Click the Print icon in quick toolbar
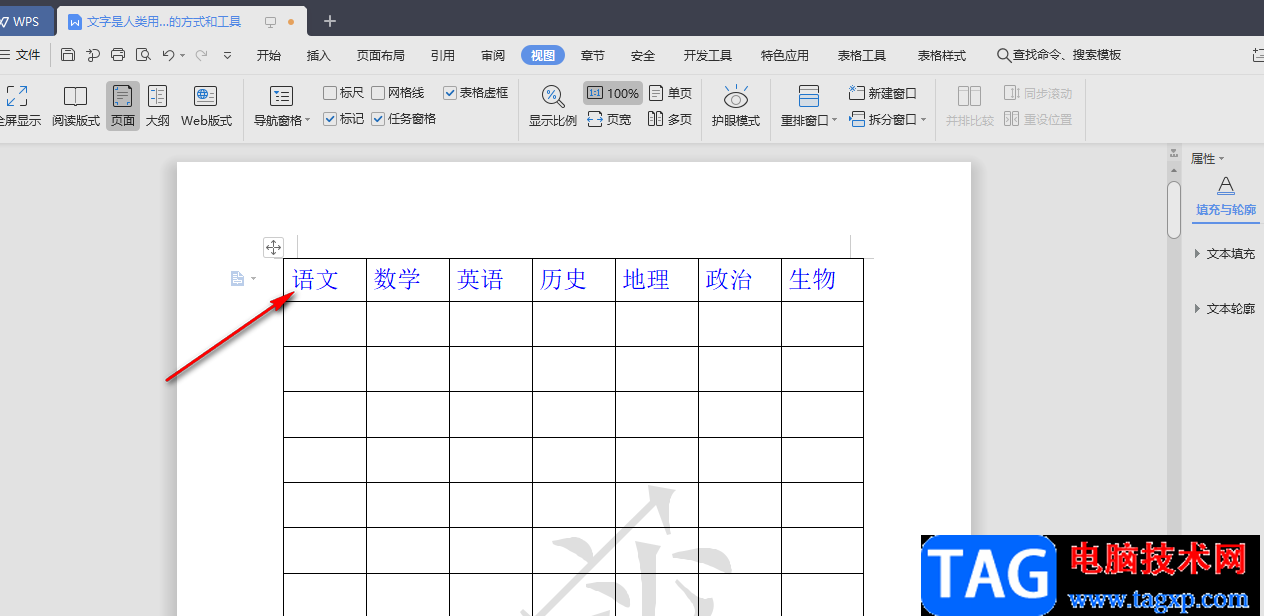The image size is (1264, 616). [x=118, y=55]
